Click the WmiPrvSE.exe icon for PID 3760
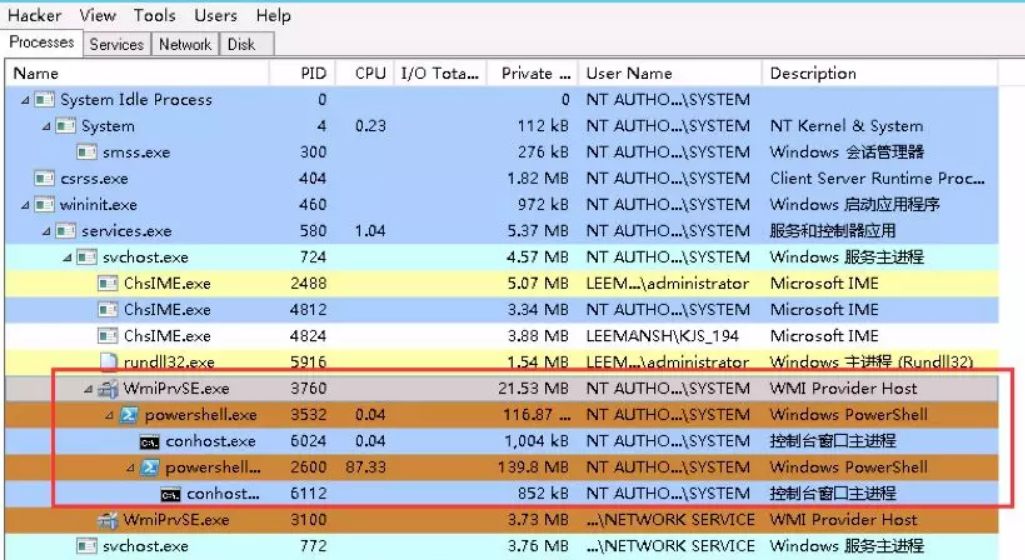This screenshot has width=1025, height=560. click(x=108, y=389)
